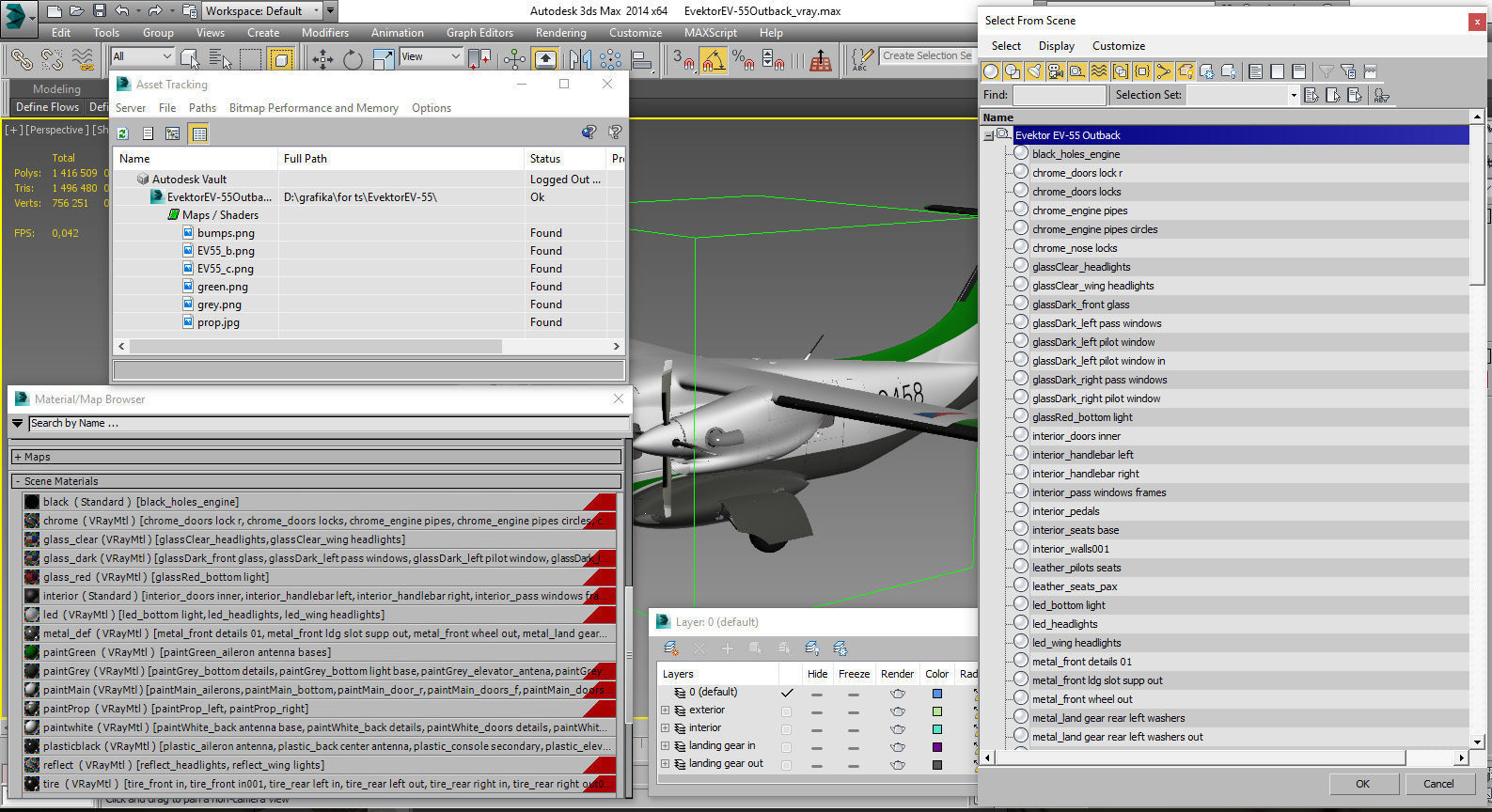The width and height of the screenshot is (1492, 812).
Task: Check the landing gear in layer checkbox
Action: pos(787,746)
